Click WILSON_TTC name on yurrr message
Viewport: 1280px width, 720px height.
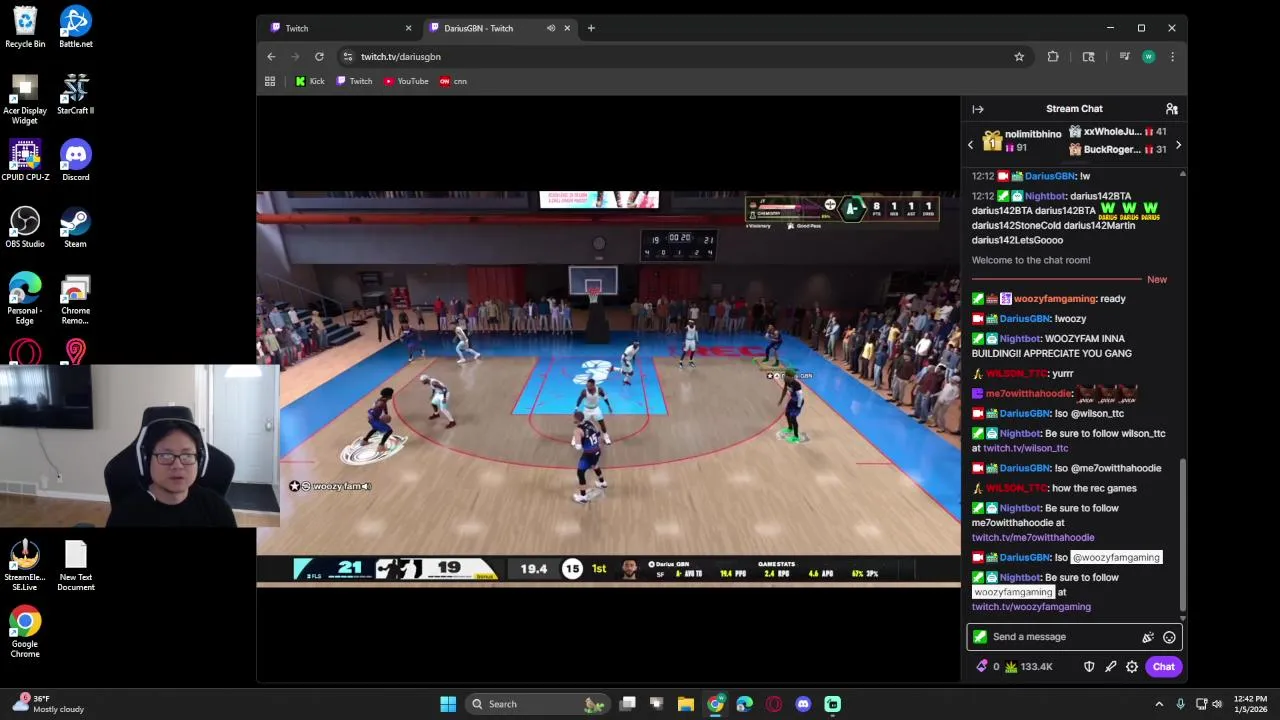click(x=1015, y=374)
